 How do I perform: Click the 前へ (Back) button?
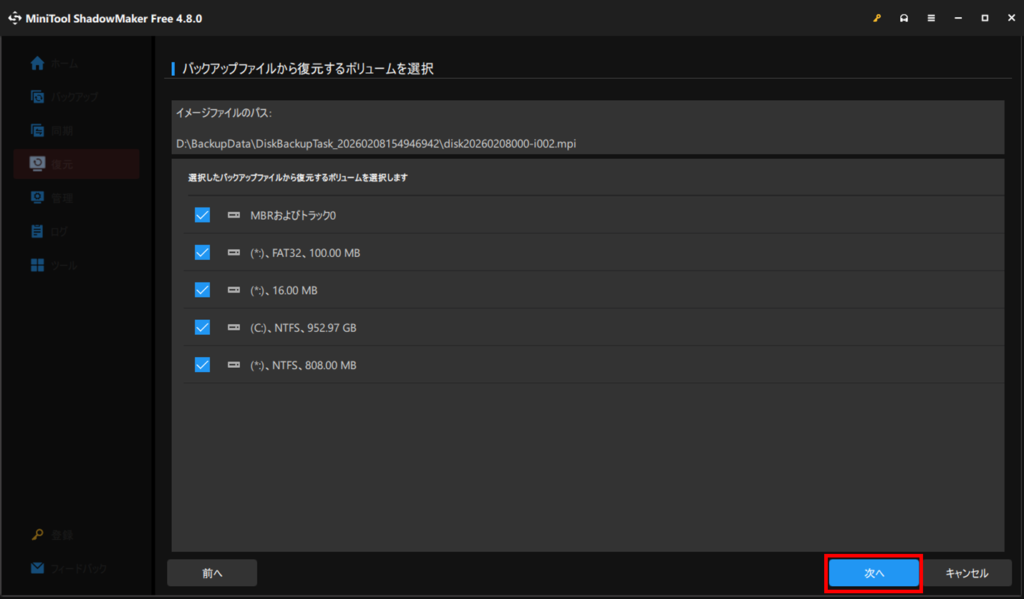tap(212, 573)
